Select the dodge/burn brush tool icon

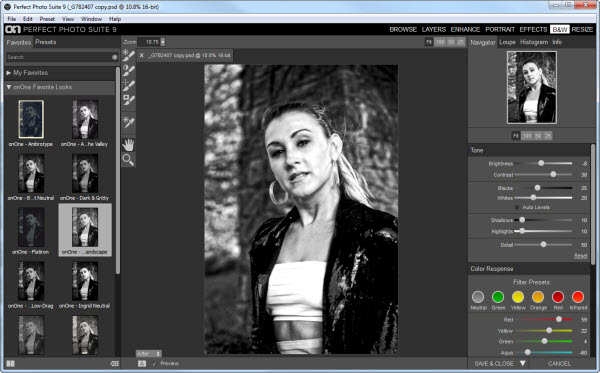129,70
